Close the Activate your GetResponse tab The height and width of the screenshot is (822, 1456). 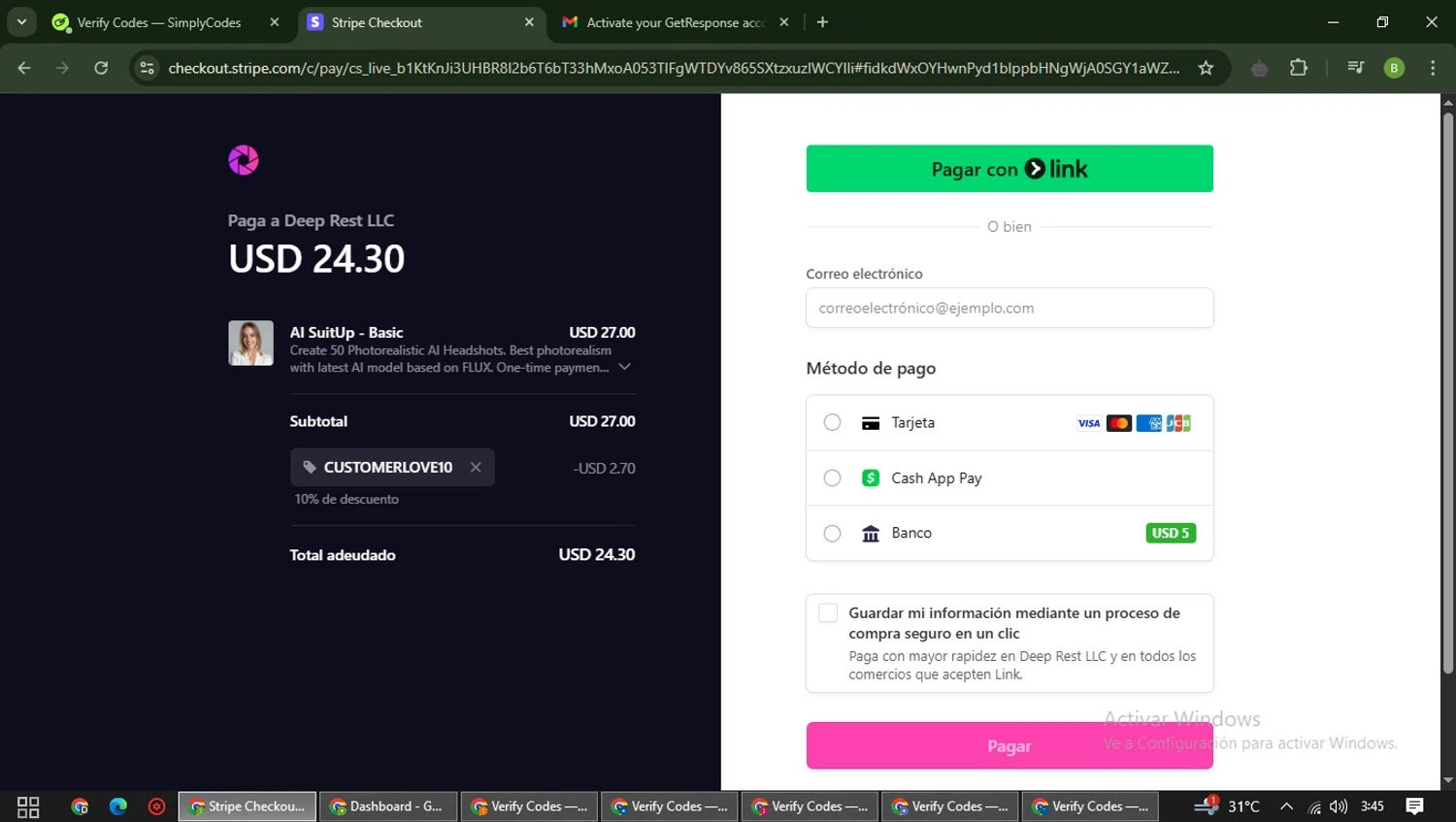click(784, 22)
